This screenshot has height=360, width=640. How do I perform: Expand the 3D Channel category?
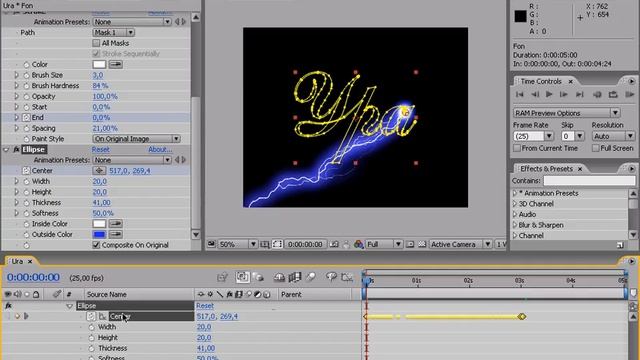click(x=515, y=204)
